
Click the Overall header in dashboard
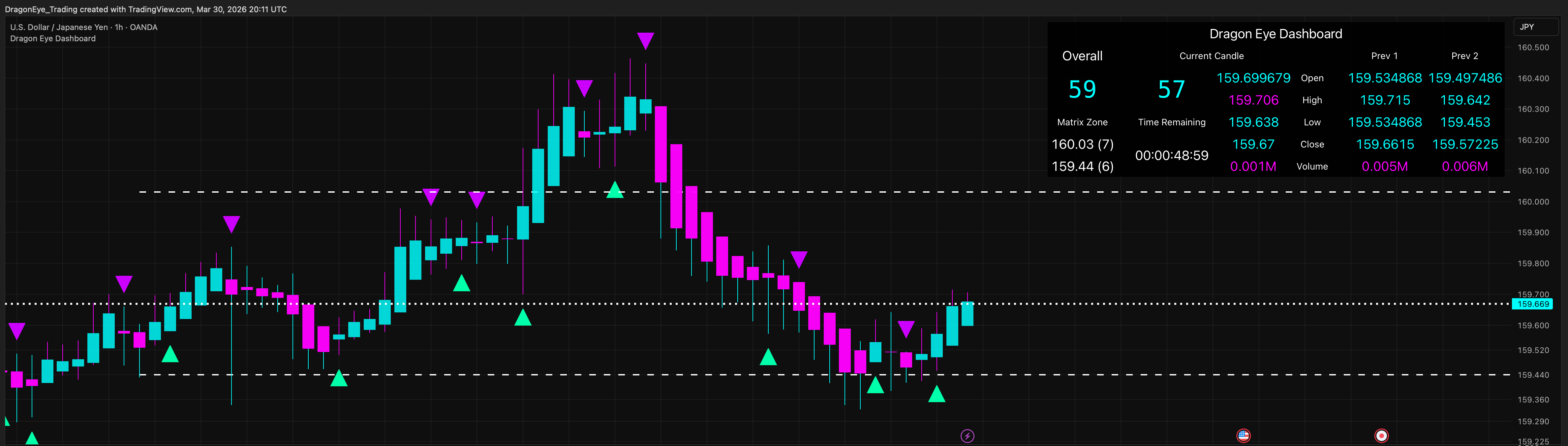(1082, 56)
